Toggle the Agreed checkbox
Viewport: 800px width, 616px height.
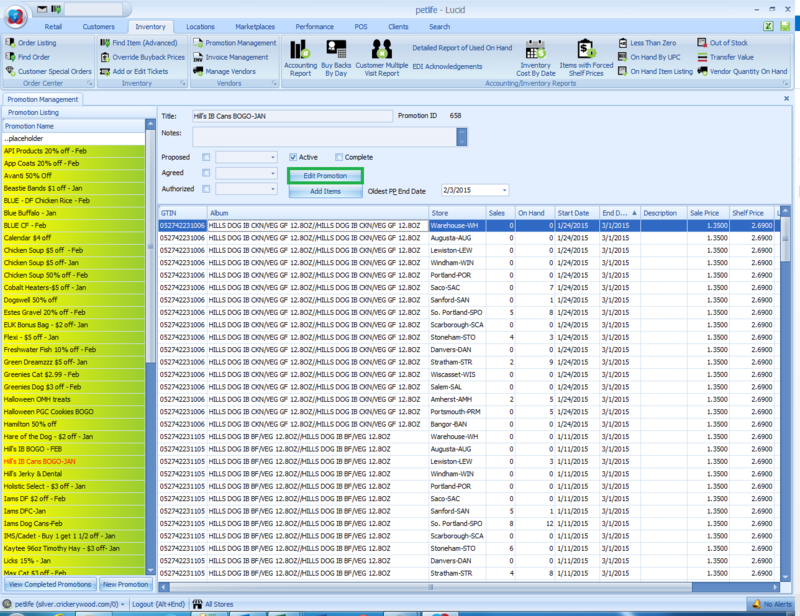[x=206, y=173]
